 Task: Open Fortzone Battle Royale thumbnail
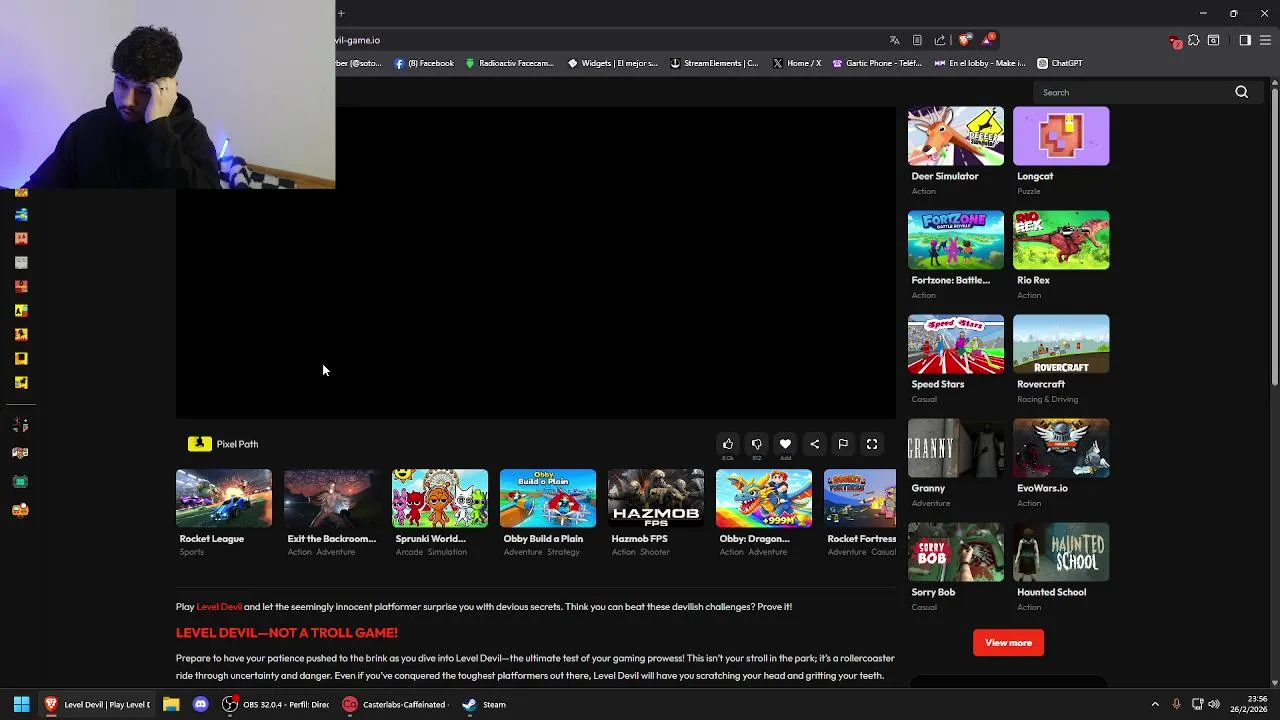(955, 240)
